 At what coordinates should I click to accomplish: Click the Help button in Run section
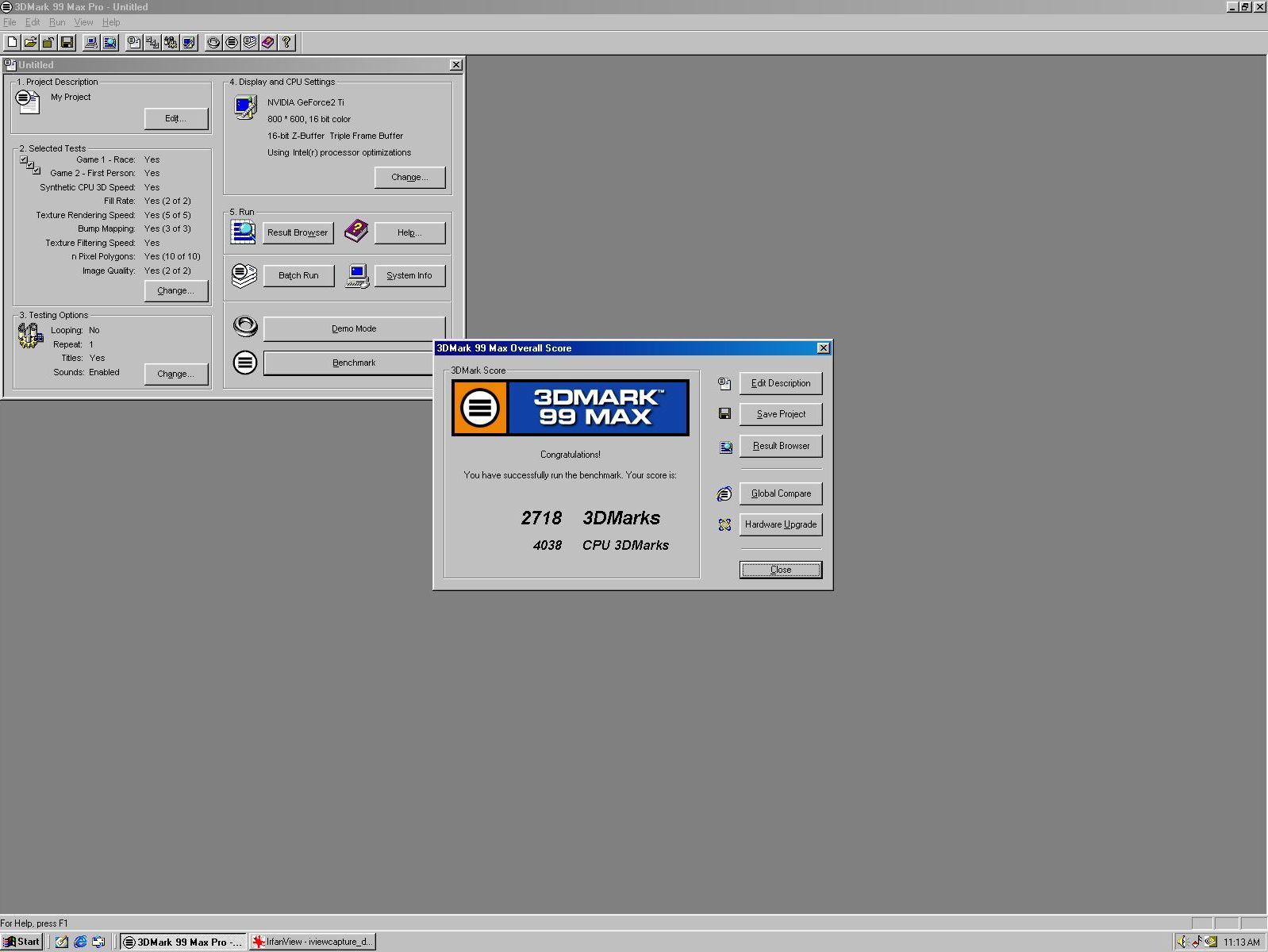409,232
